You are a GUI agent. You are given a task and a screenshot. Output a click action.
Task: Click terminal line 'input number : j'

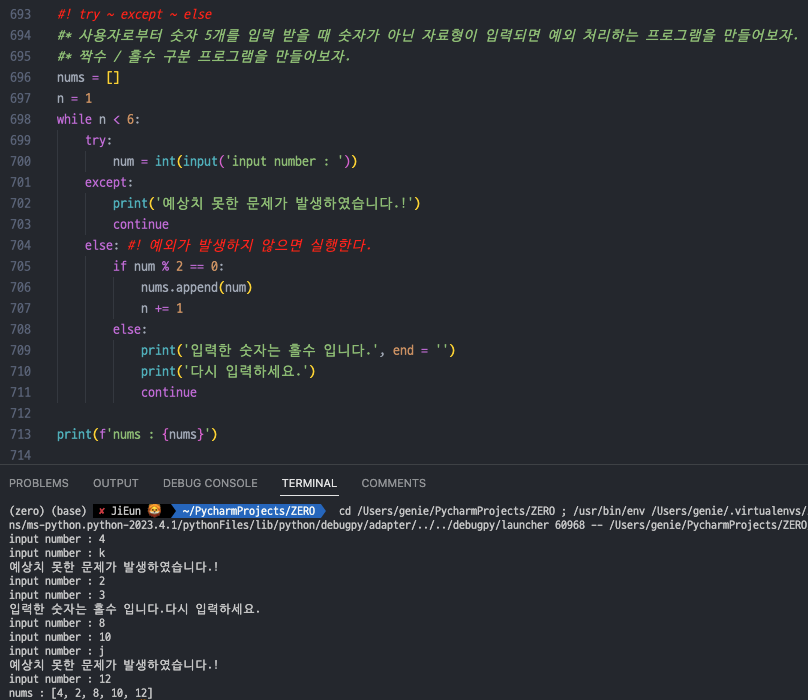click(57, 651)
